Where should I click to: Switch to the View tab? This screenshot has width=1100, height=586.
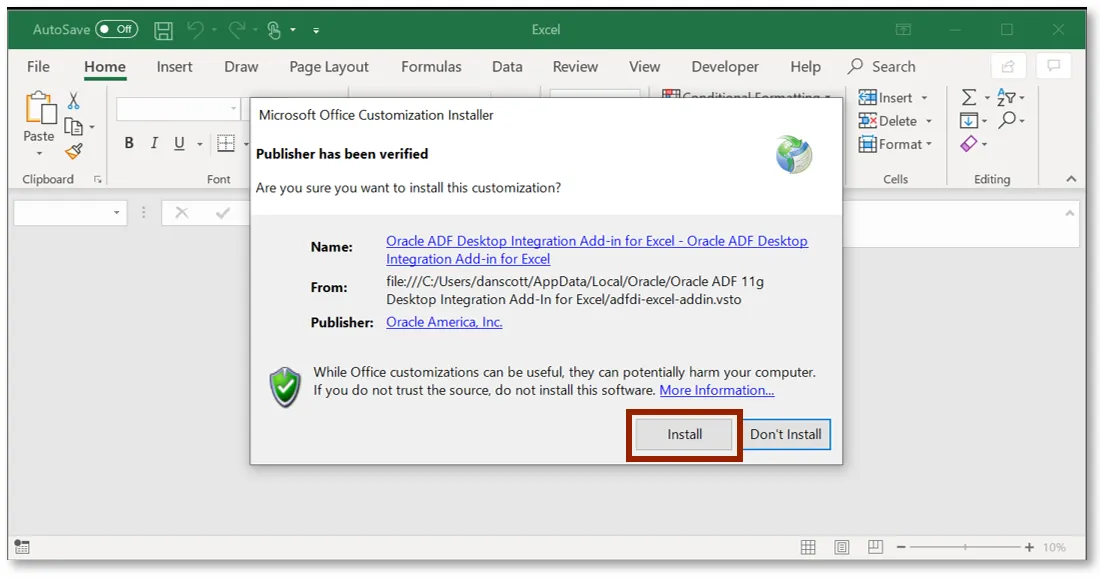click(x=645, y=67)
